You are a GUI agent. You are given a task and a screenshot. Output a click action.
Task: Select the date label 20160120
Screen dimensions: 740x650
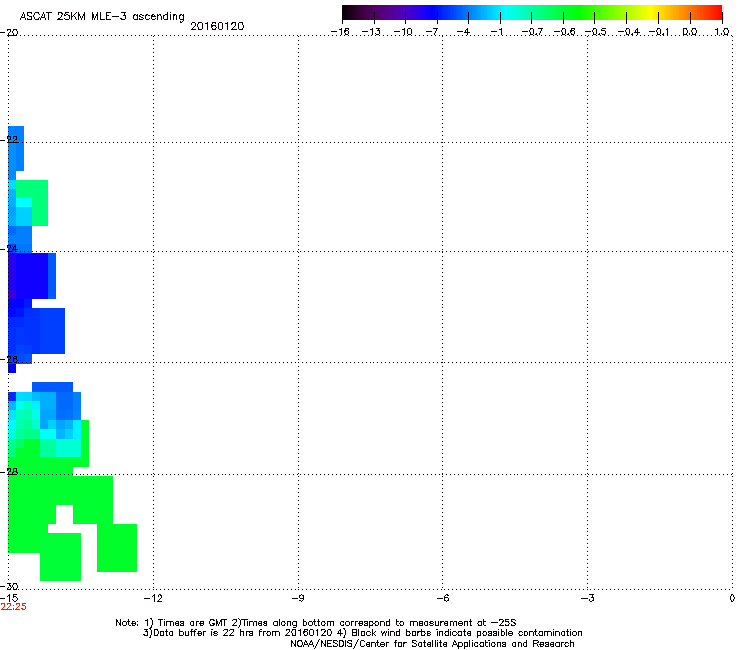point(217,26)
